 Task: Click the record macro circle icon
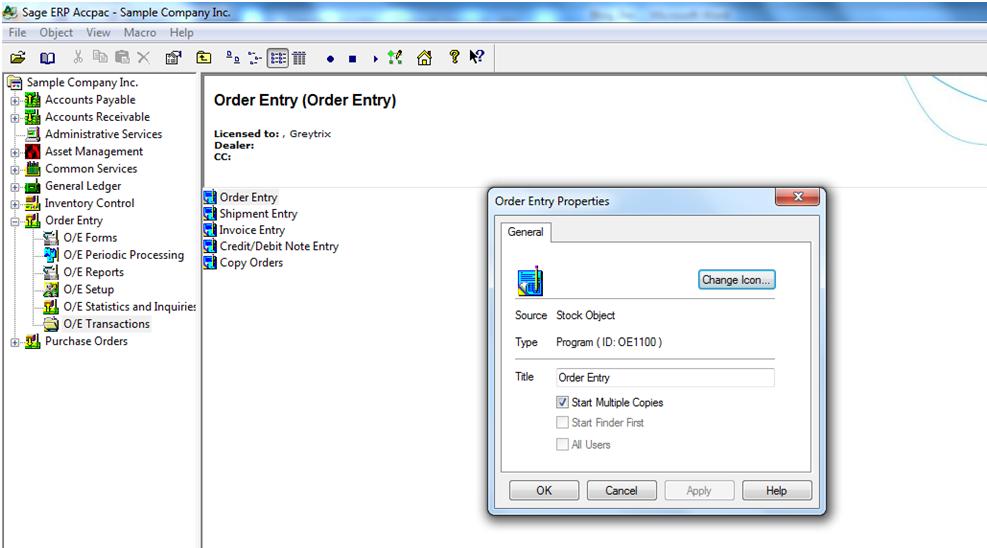point(330,59)
